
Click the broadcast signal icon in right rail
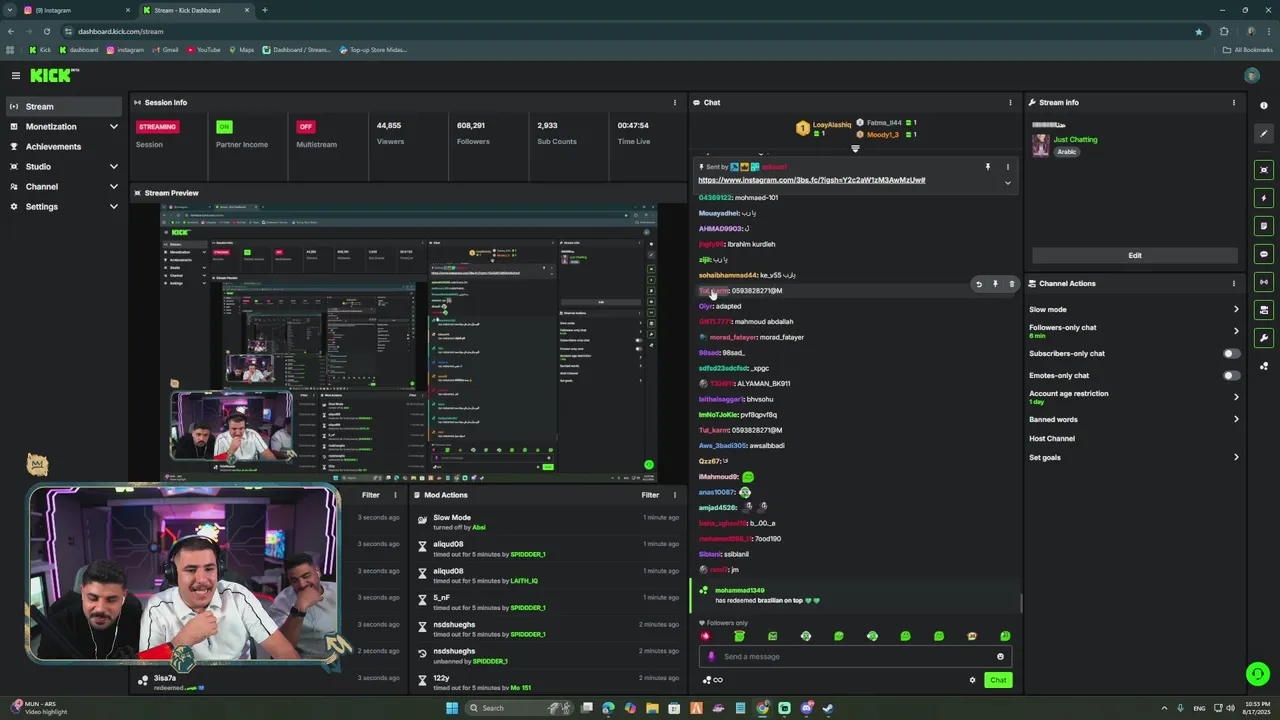[1264, 282]
